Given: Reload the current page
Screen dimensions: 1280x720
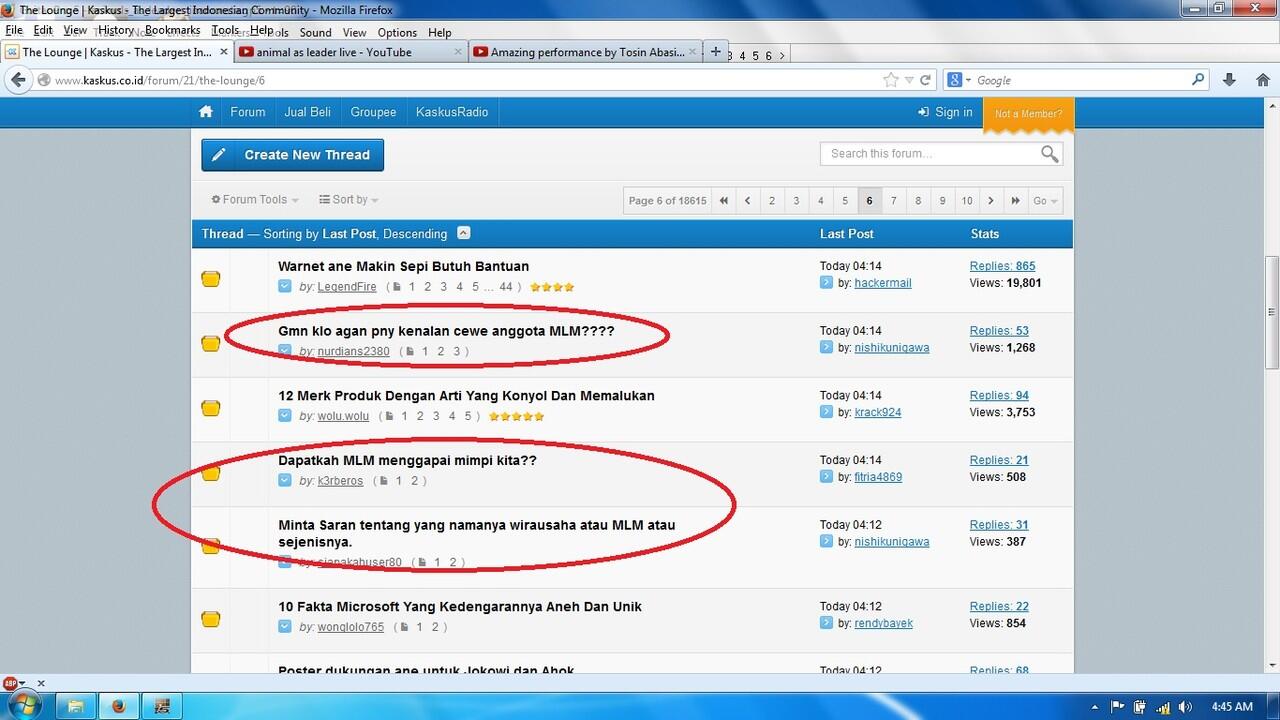Looking at the screenshot, I should (x=926, y=80).
